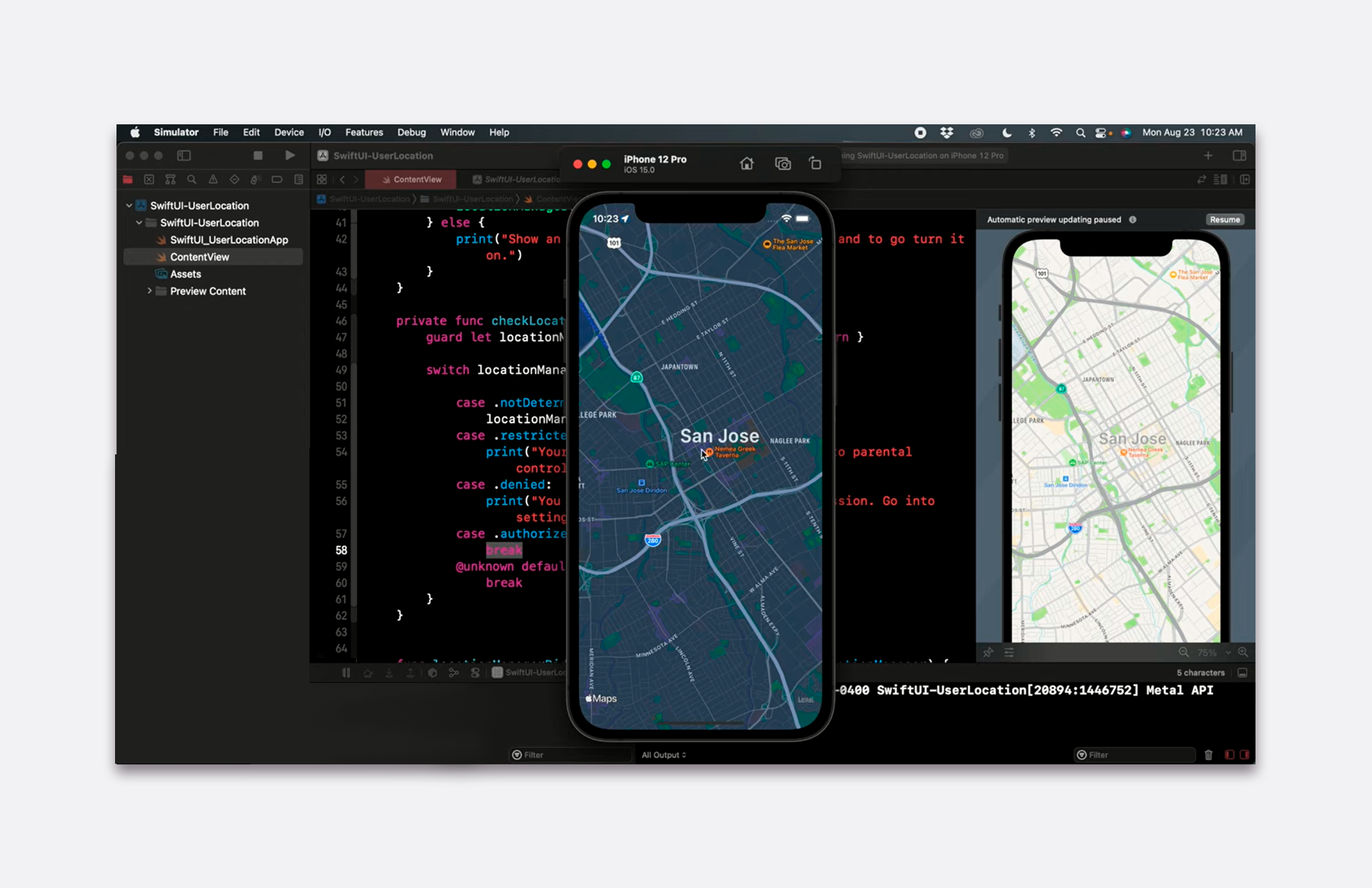Open the Issue navigator warning icon
The height and width of the screenshot is (888, 1372).
point(213,179)
